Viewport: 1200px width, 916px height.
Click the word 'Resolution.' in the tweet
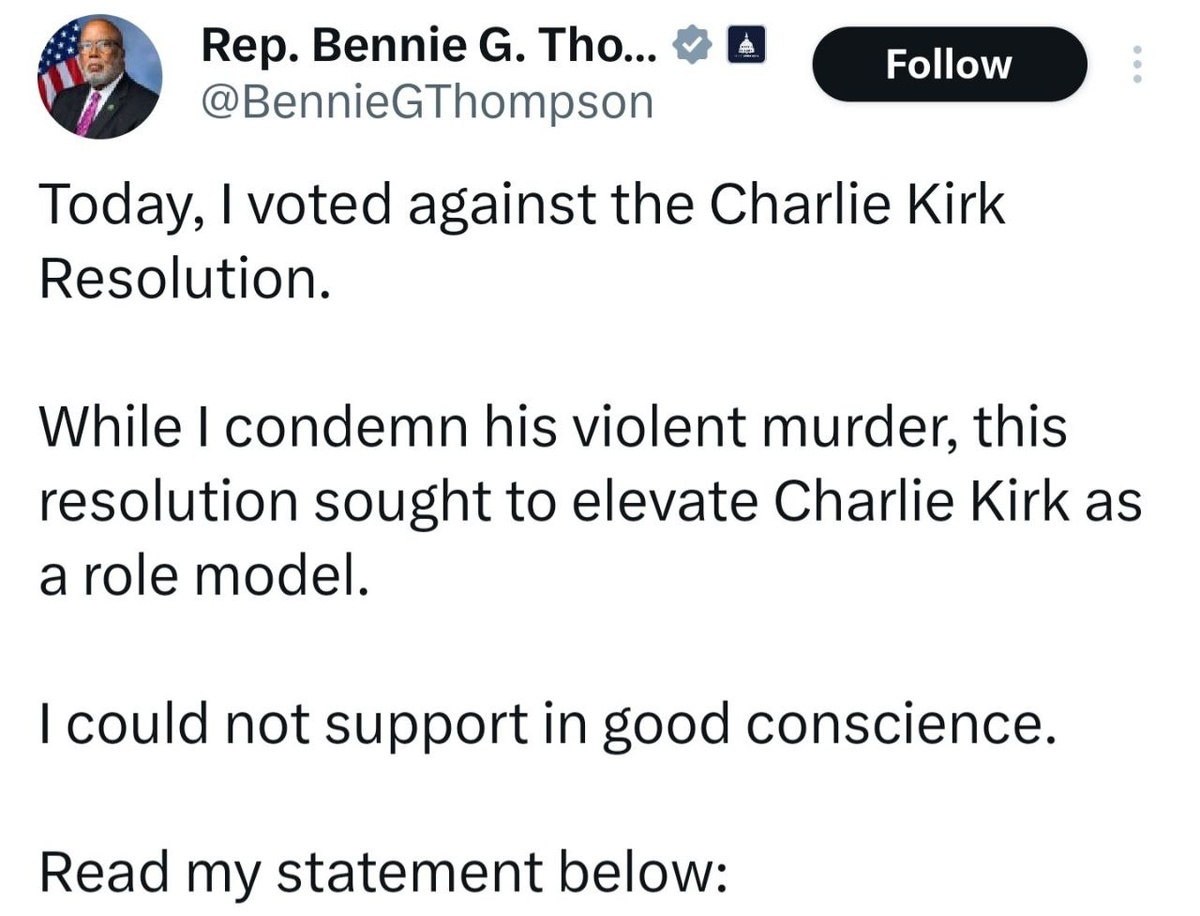pyautogui.click(x=185, y=281)
